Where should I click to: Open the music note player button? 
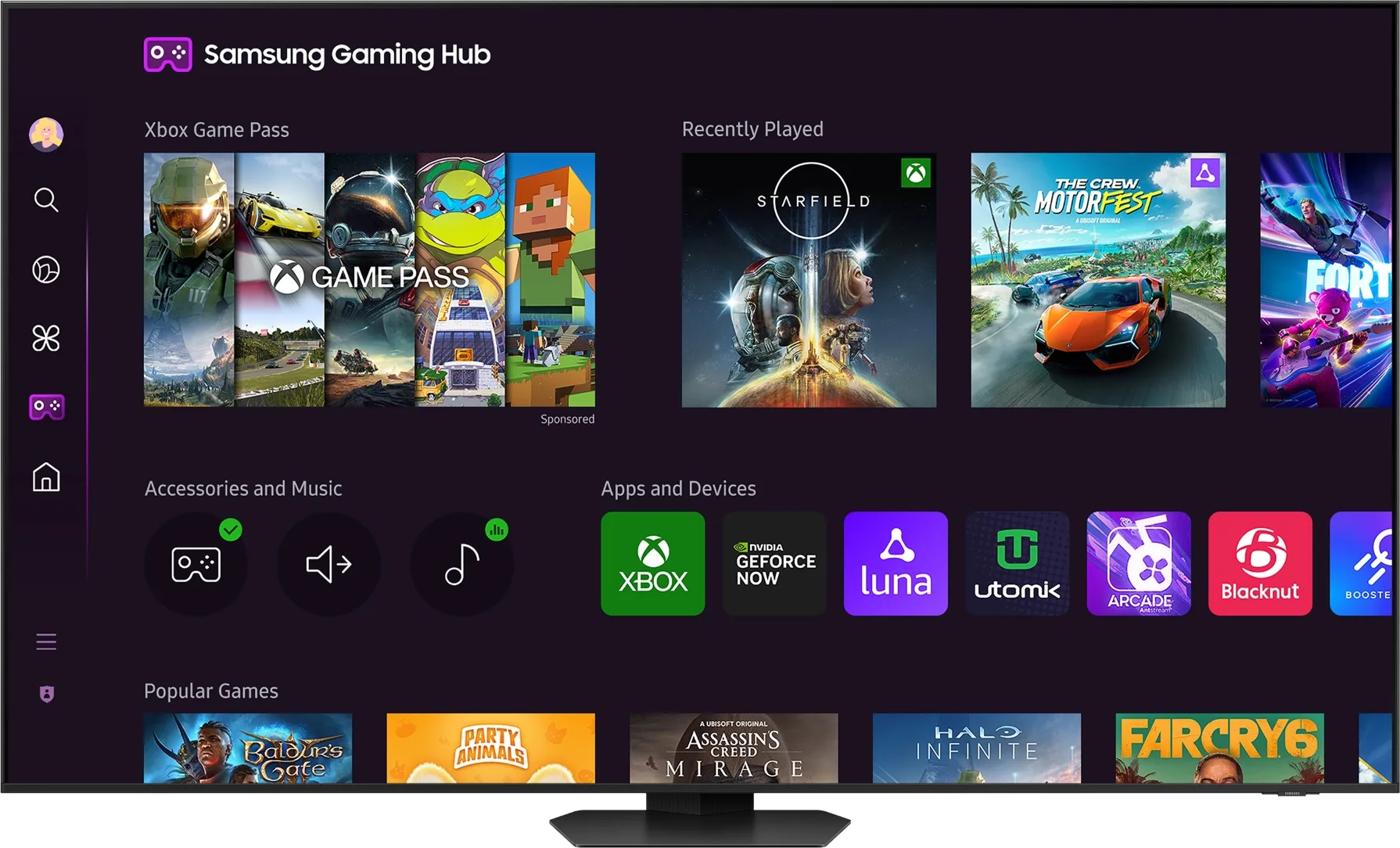462,564
